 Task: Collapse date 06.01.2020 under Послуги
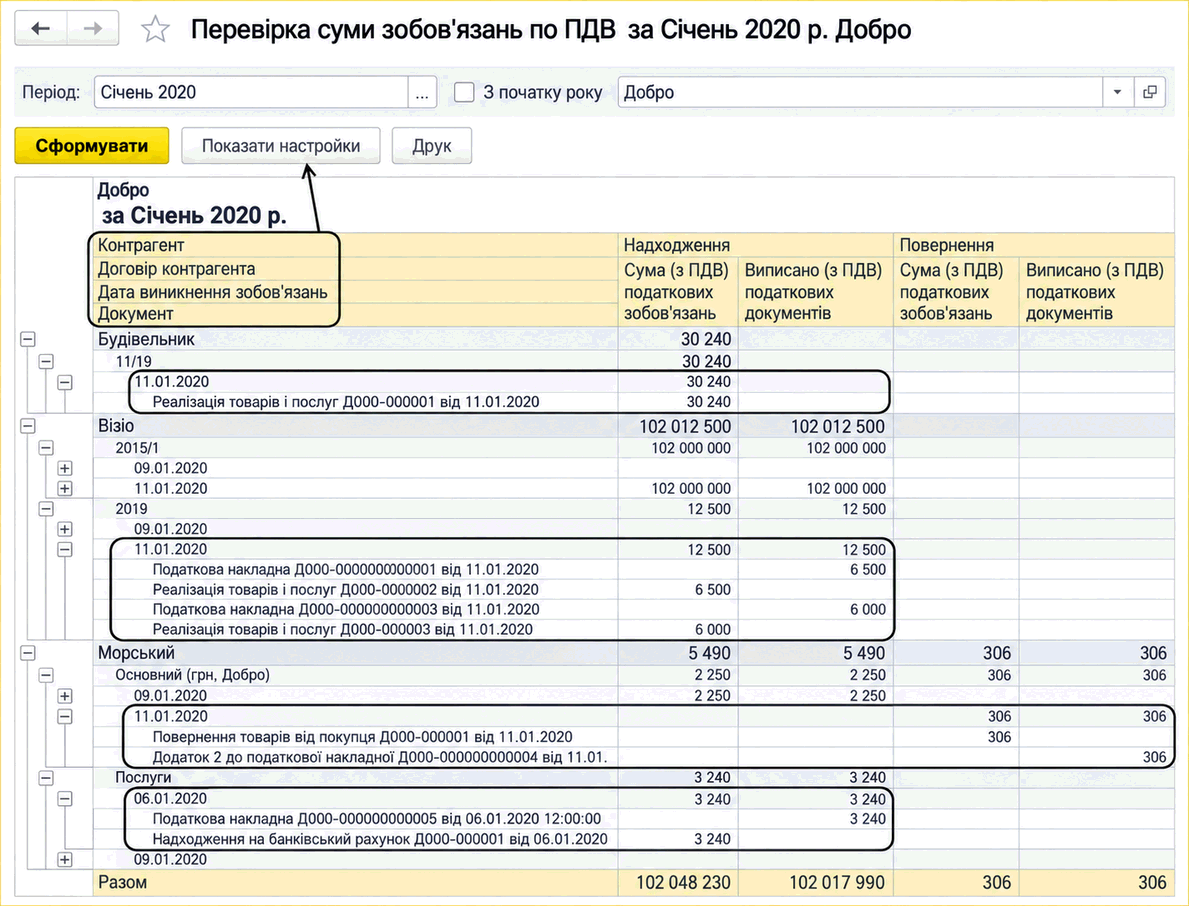point(65,798)
